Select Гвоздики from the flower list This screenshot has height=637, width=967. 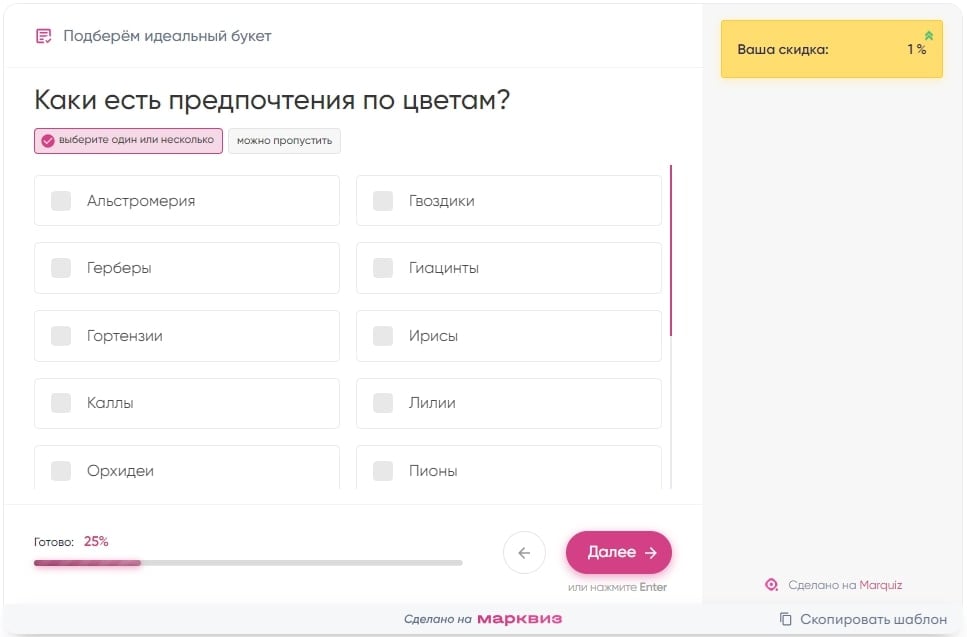(508, 200)
